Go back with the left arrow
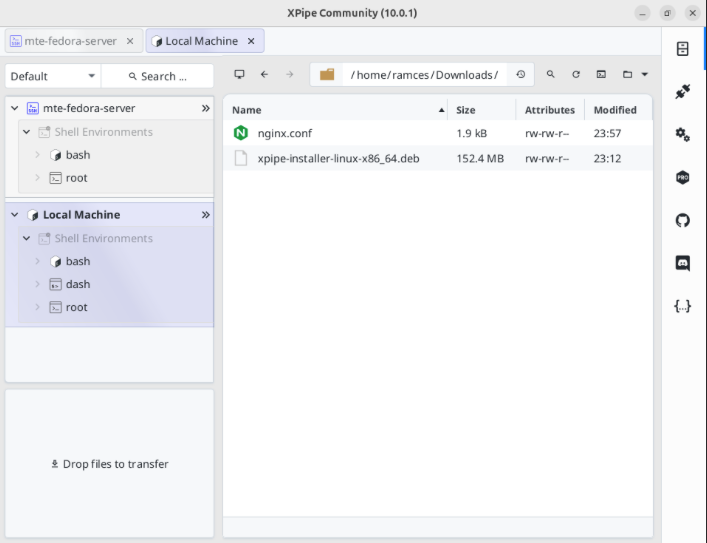707x543 pixels. click(265, 74)
